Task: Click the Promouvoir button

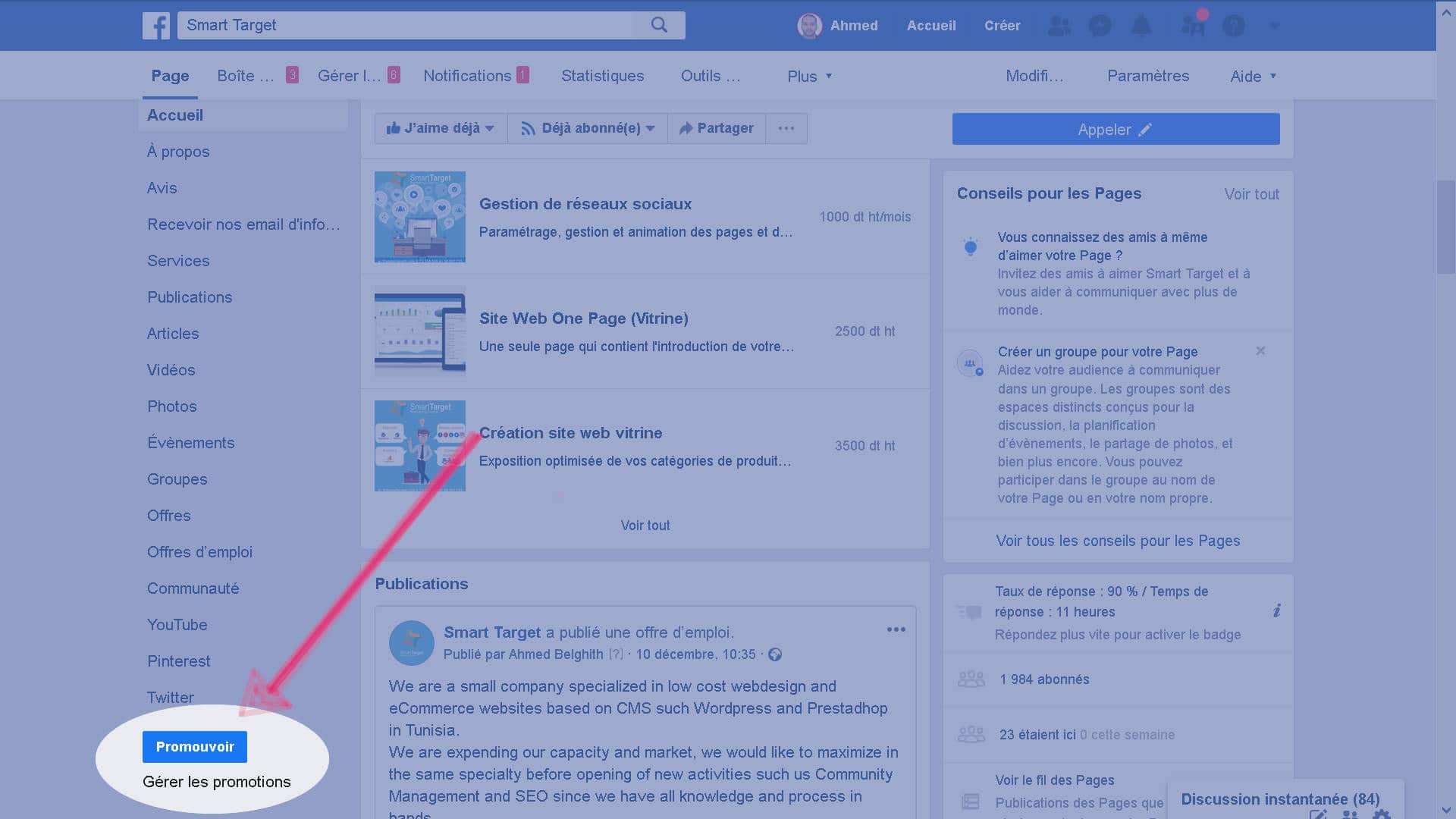Action: [x=195, y=747]
